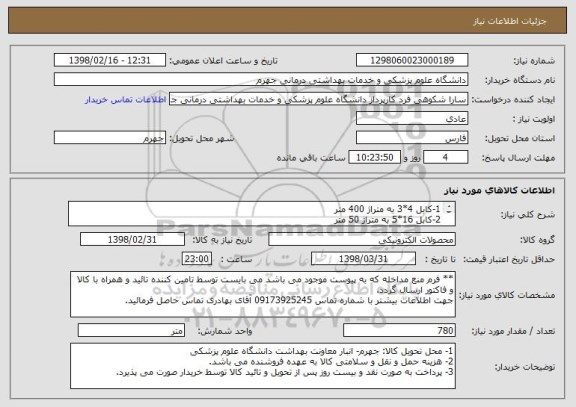Step through the شرح کلی نیاز spinner arrows
Screen dimensions: 576x407
coord(449,209)
